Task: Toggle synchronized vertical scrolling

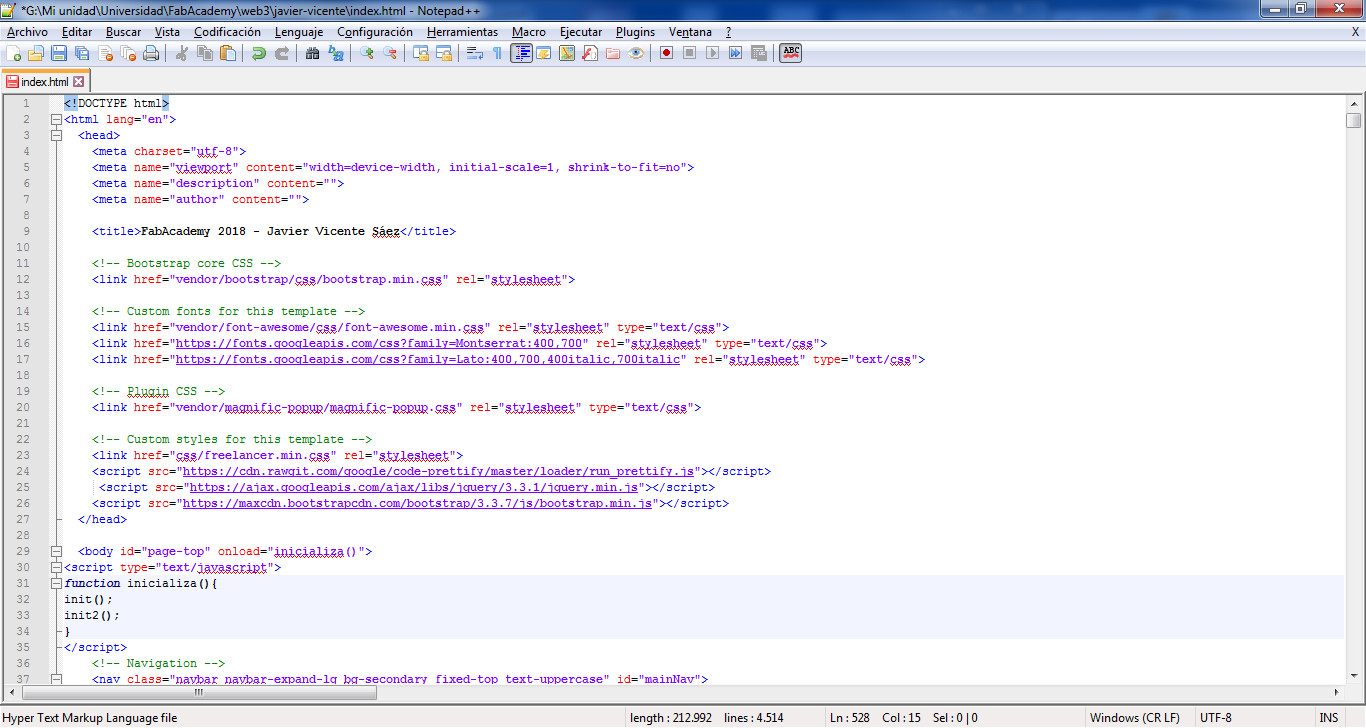Action: tap(421, 53)
